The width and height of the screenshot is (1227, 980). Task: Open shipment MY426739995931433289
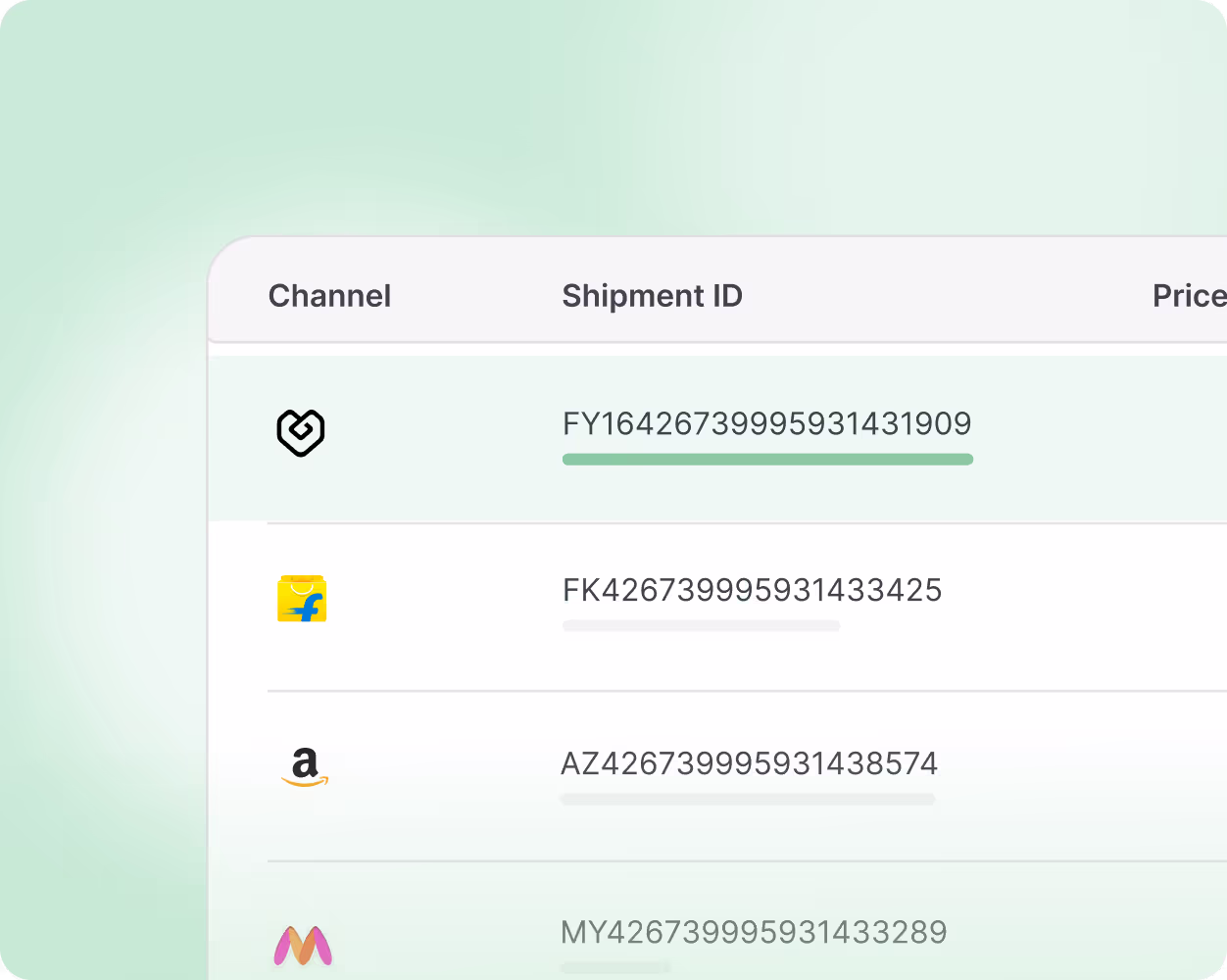pos(754,932)
